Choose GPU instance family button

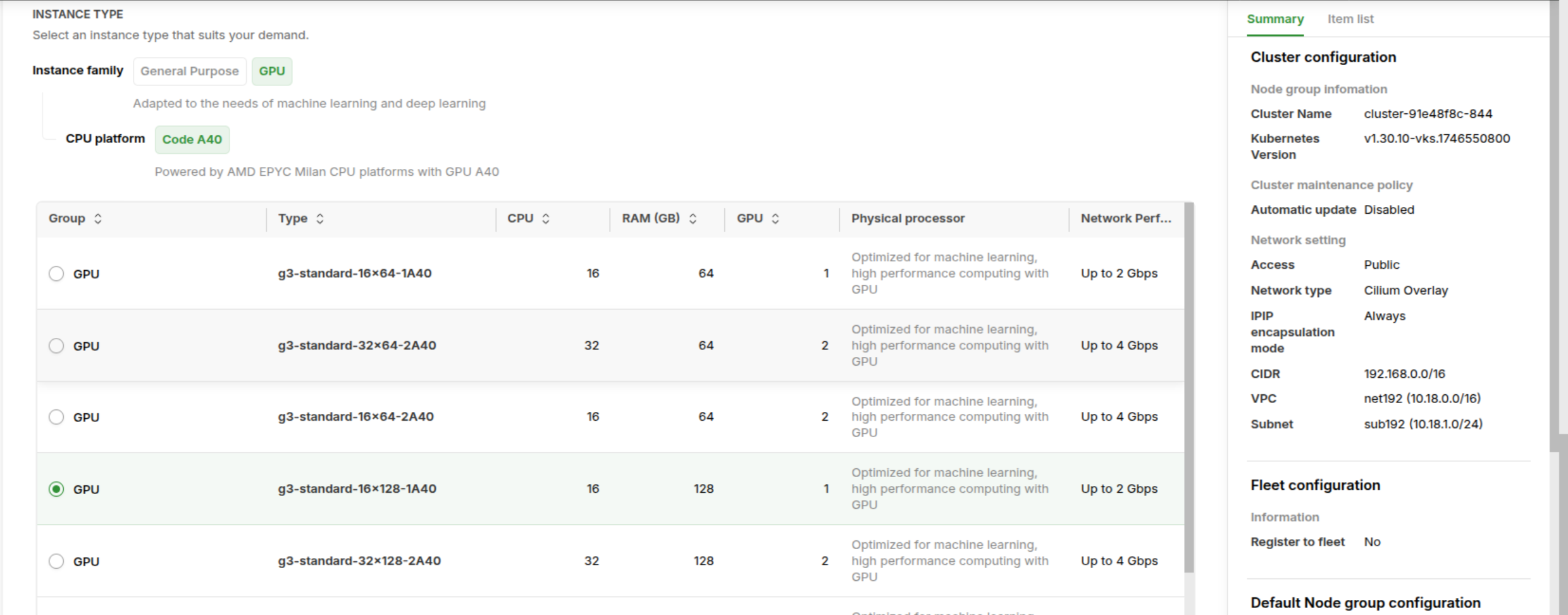(272, 71)
